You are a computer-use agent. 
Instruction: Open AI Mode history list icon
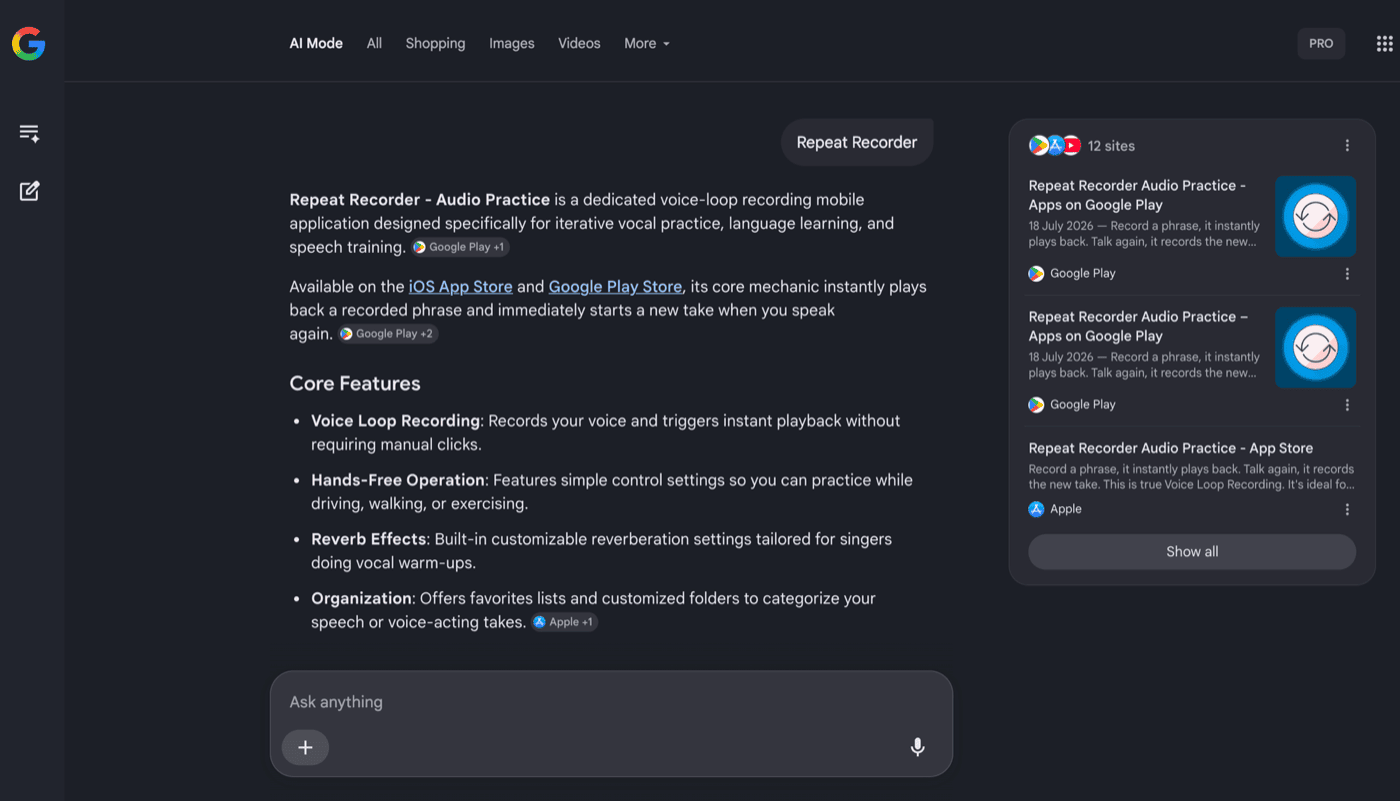point(29,133)
